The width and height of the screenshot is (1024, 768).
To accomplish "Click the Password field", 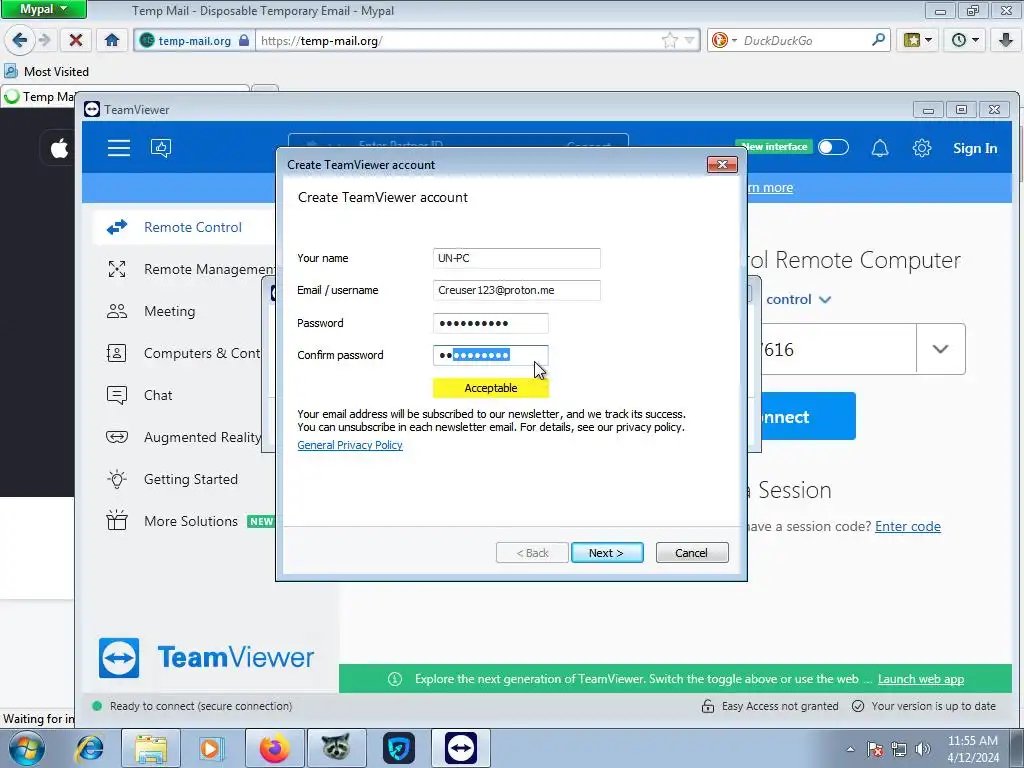I will tap(490, 323).
